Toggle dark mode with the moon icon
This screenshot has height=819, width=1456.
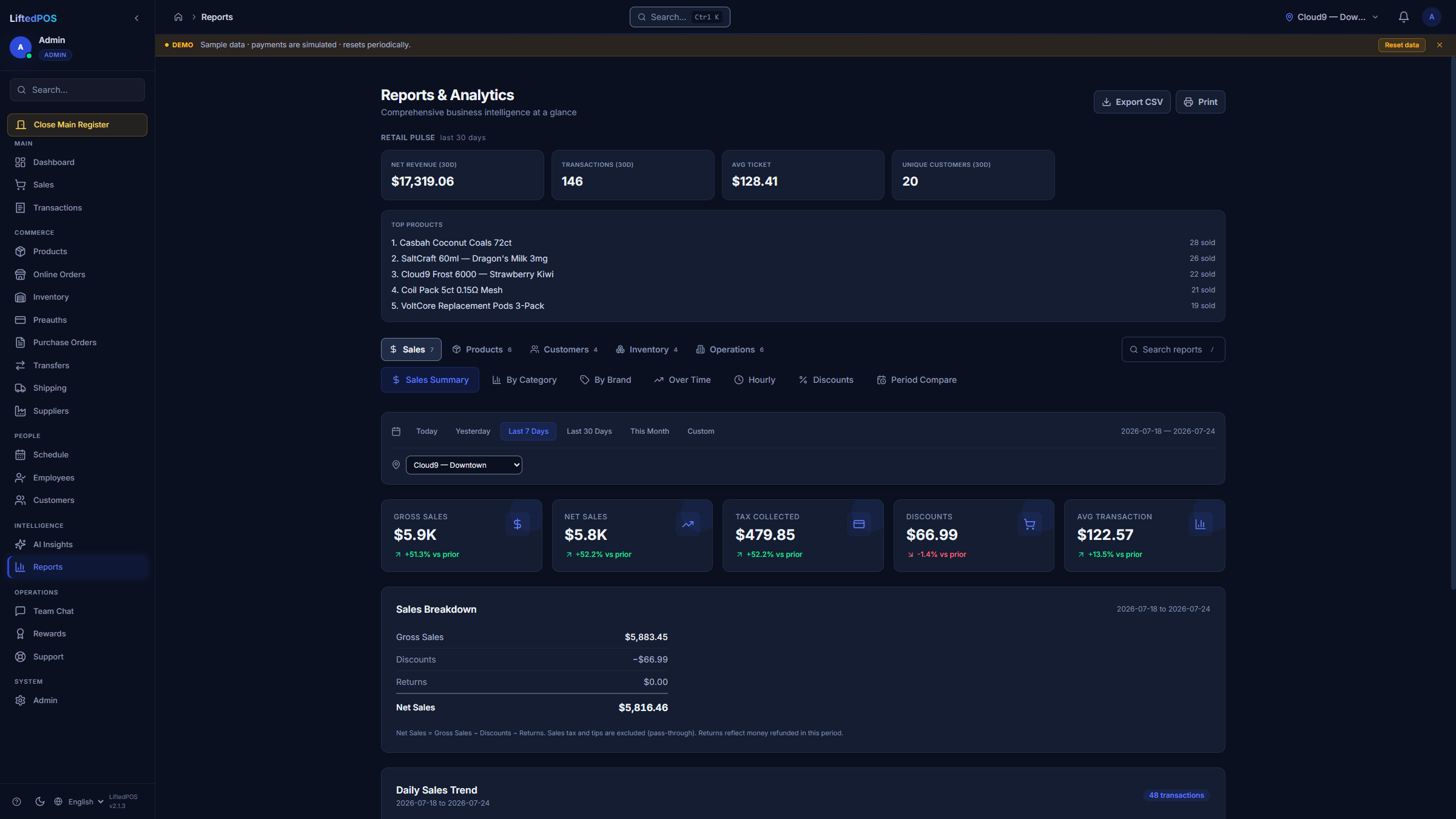(40, 801)
